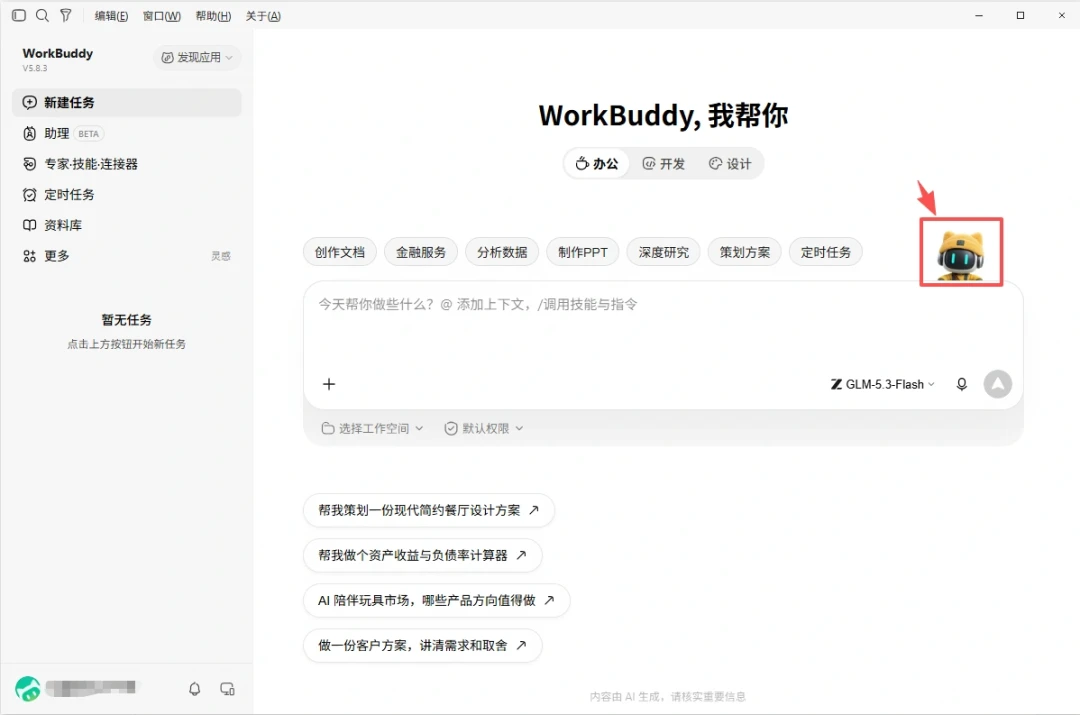
Task: Open the 选择工作空间 dropdown
Action: (372, 428)
